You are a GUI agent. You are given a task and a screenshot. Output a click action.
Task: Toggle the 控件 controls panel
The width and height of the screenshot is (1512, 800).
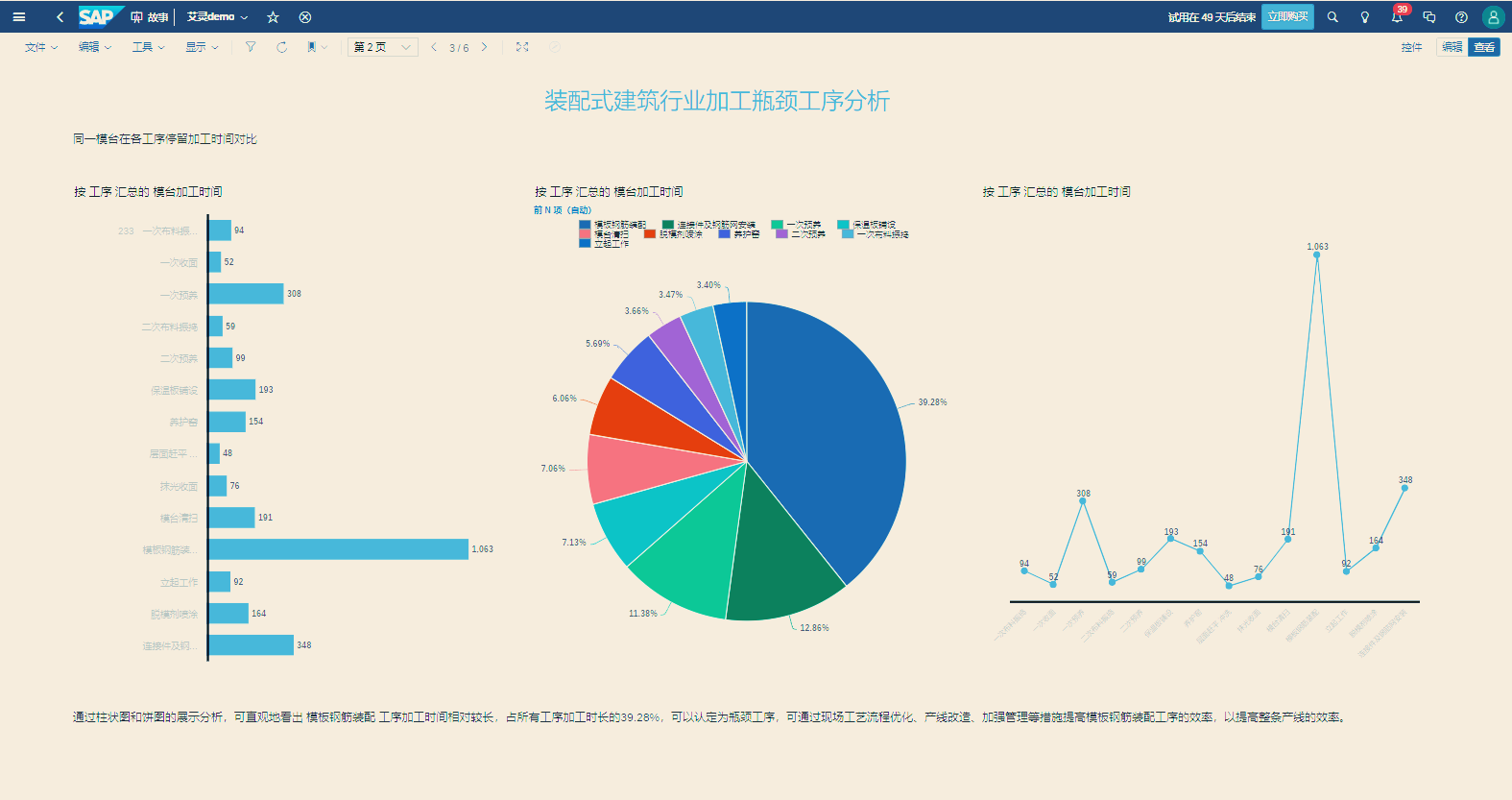tap(1411, 47)
